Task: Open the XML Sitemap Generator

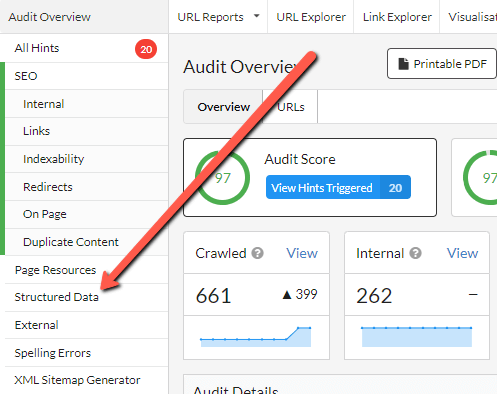Action: [x=77, y=380]
